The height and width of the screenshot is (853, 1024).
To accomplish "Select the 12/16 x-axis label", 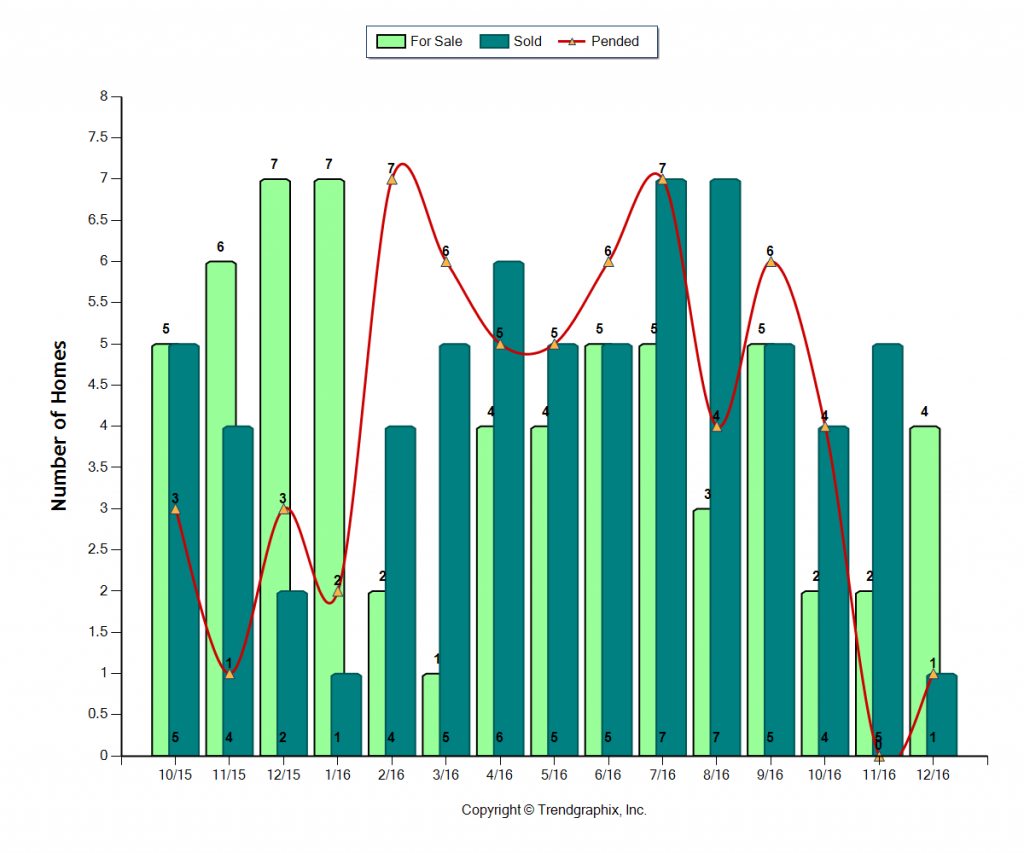I will point(933,775).
